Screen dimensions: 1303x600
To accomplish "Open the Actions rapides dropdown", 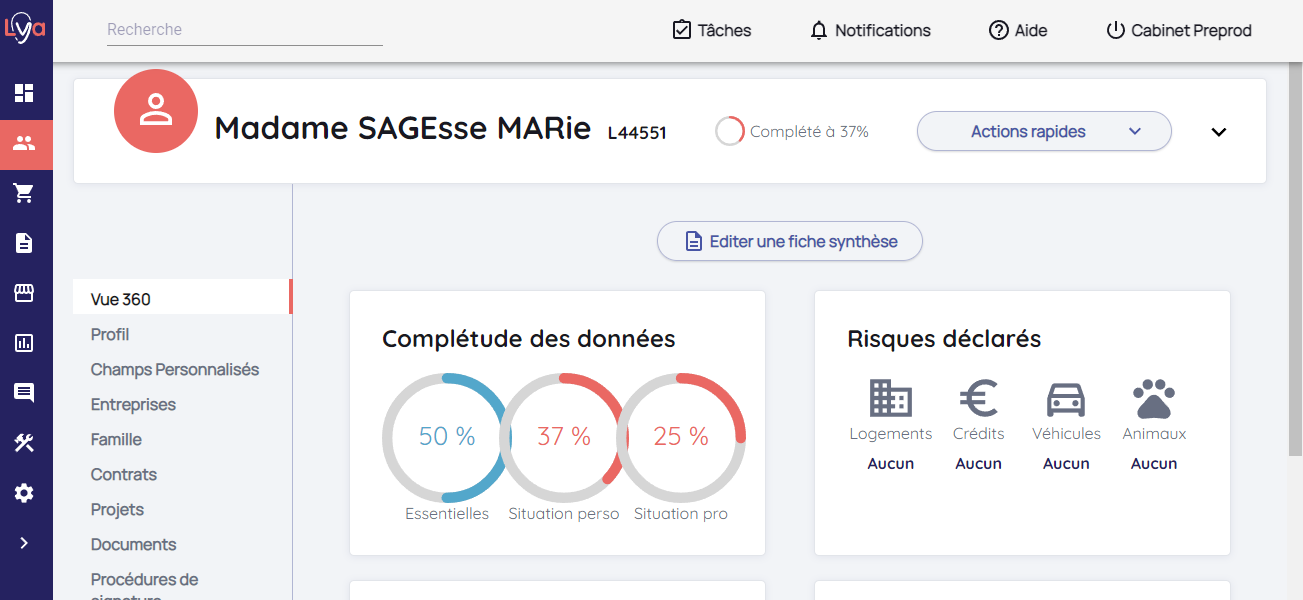I will 1044,131.
